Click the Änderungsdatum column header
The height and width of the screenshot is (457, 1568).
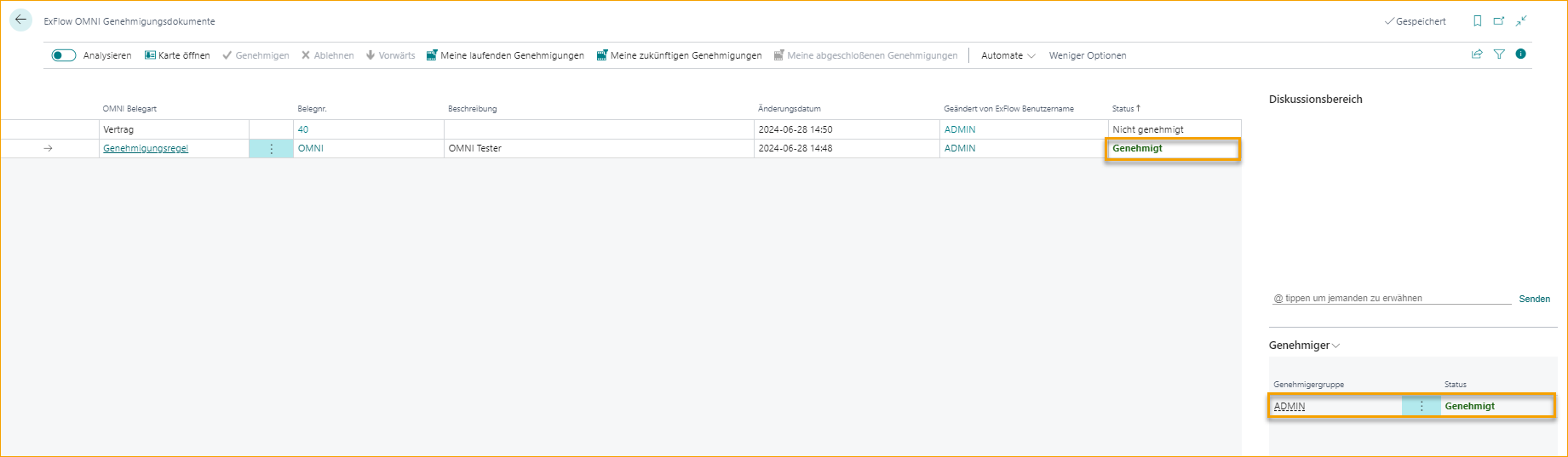(x=790, y=109)
